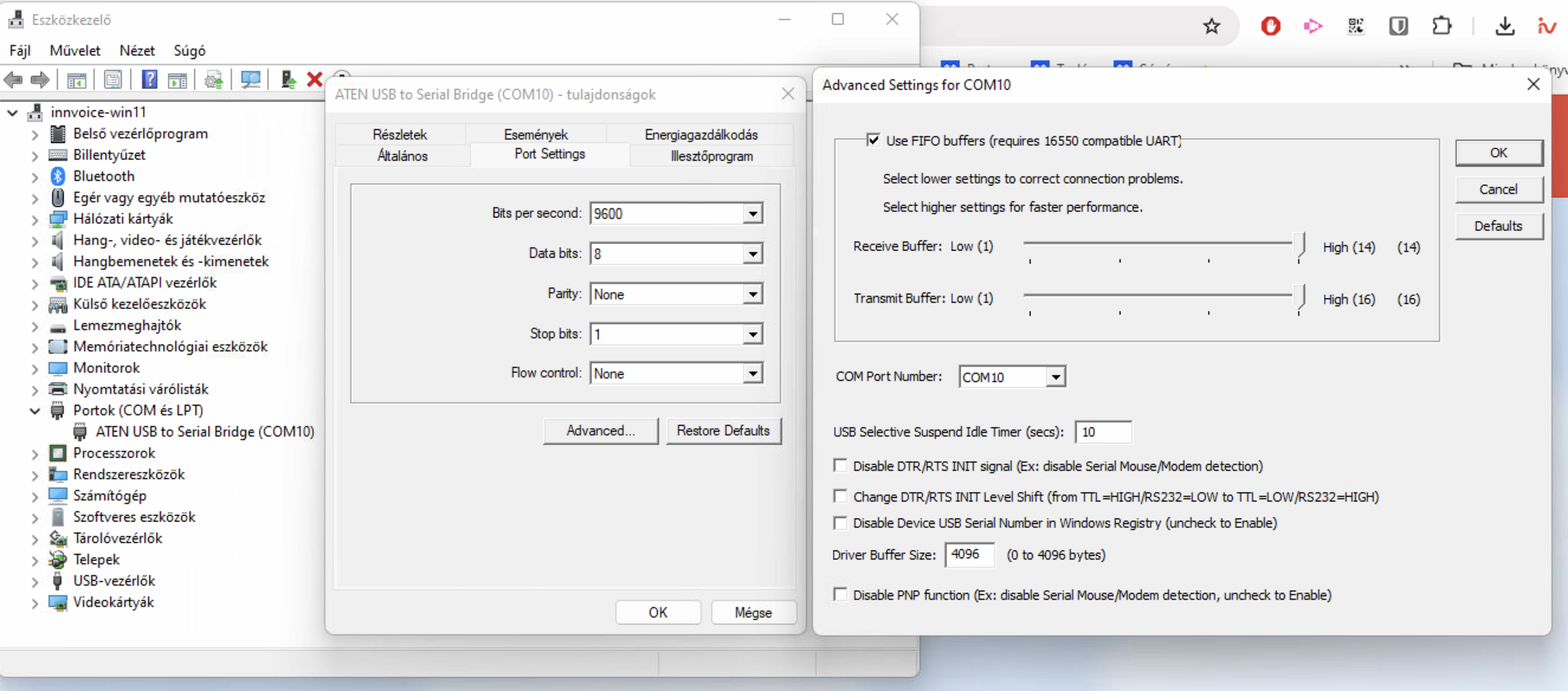The width and height of the screenshot is (1568, 691).
Task: Click the Help toolbar icon in Device Manager
Action: tap(149, 79)
